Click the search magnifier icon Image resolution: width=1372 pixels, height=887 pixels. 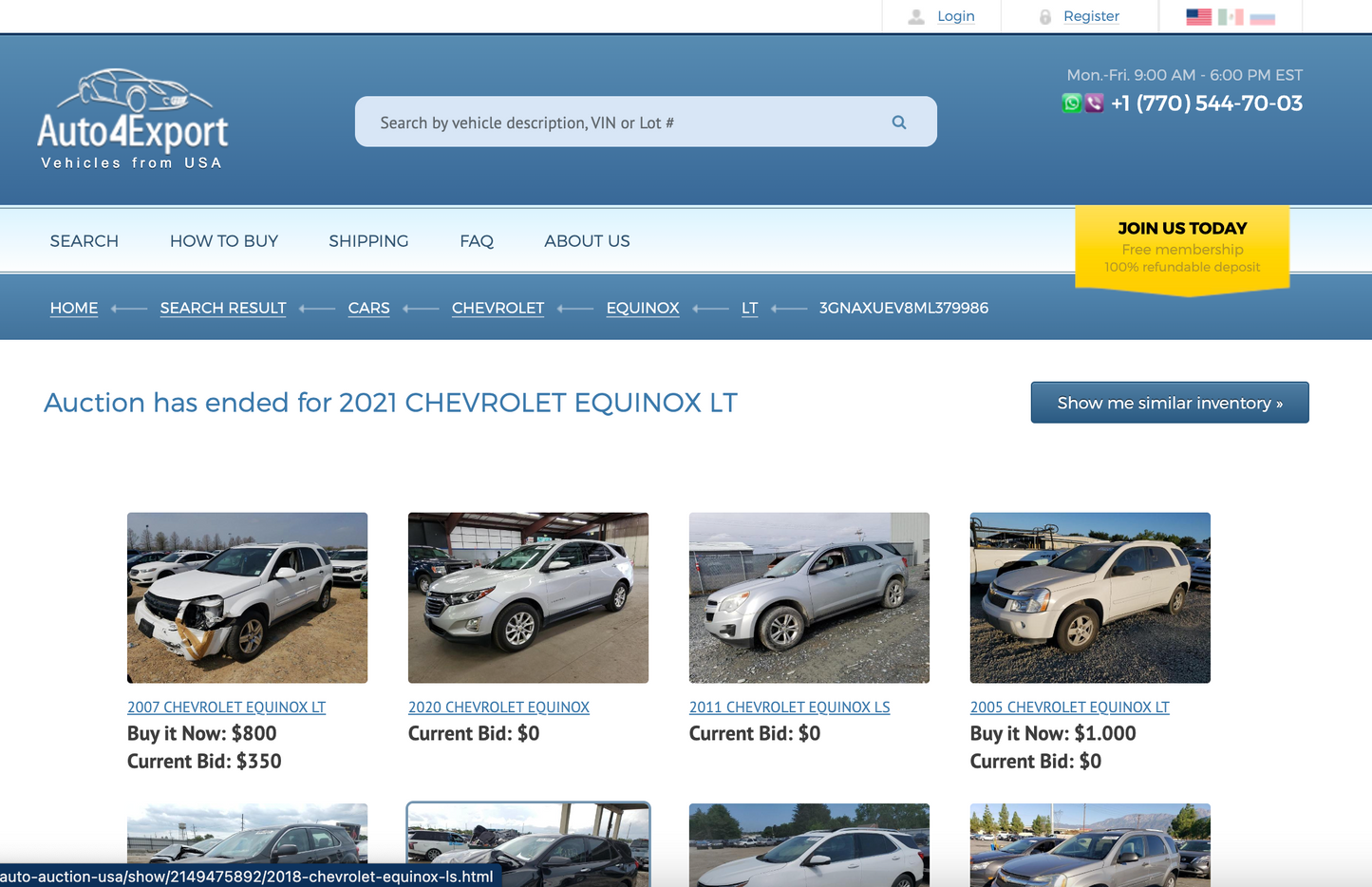tap(898, 123)
